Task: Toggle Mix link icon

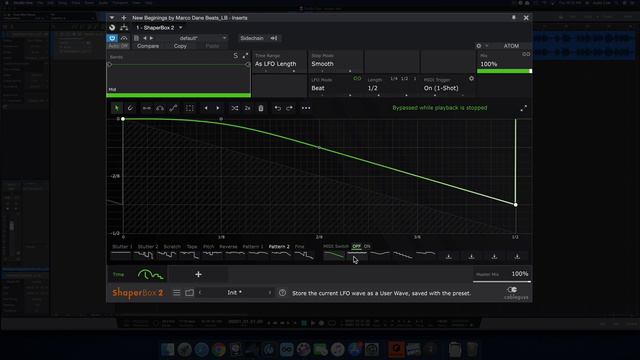Action: coord(526,54)
